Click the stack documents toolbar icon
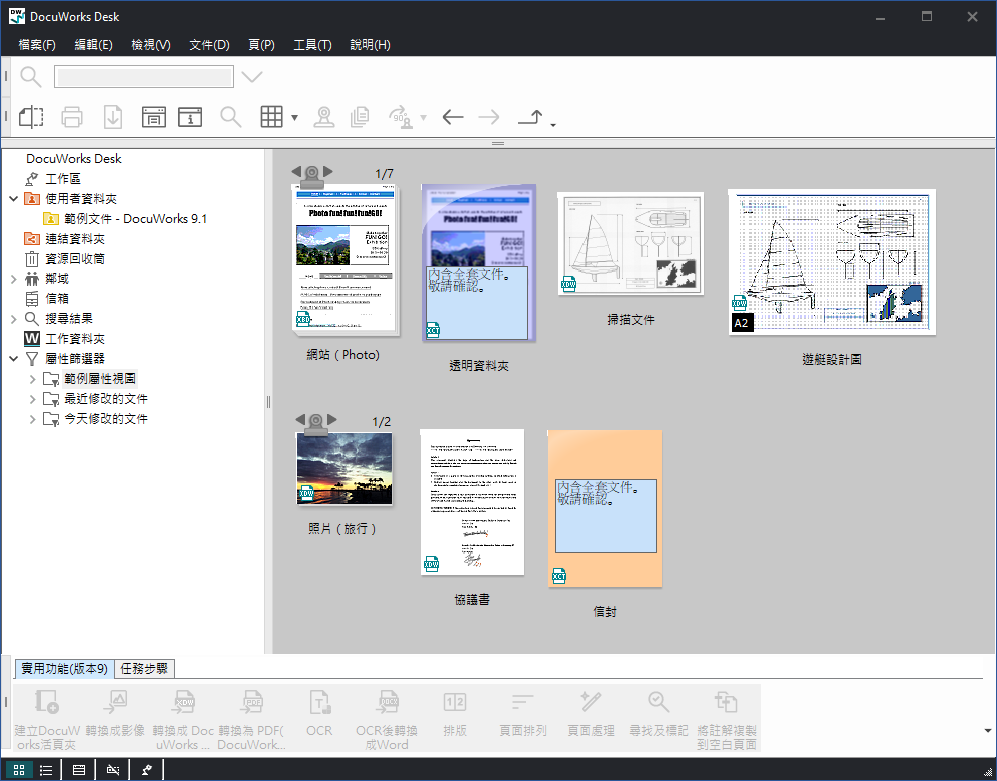 (x=360, y=117)
